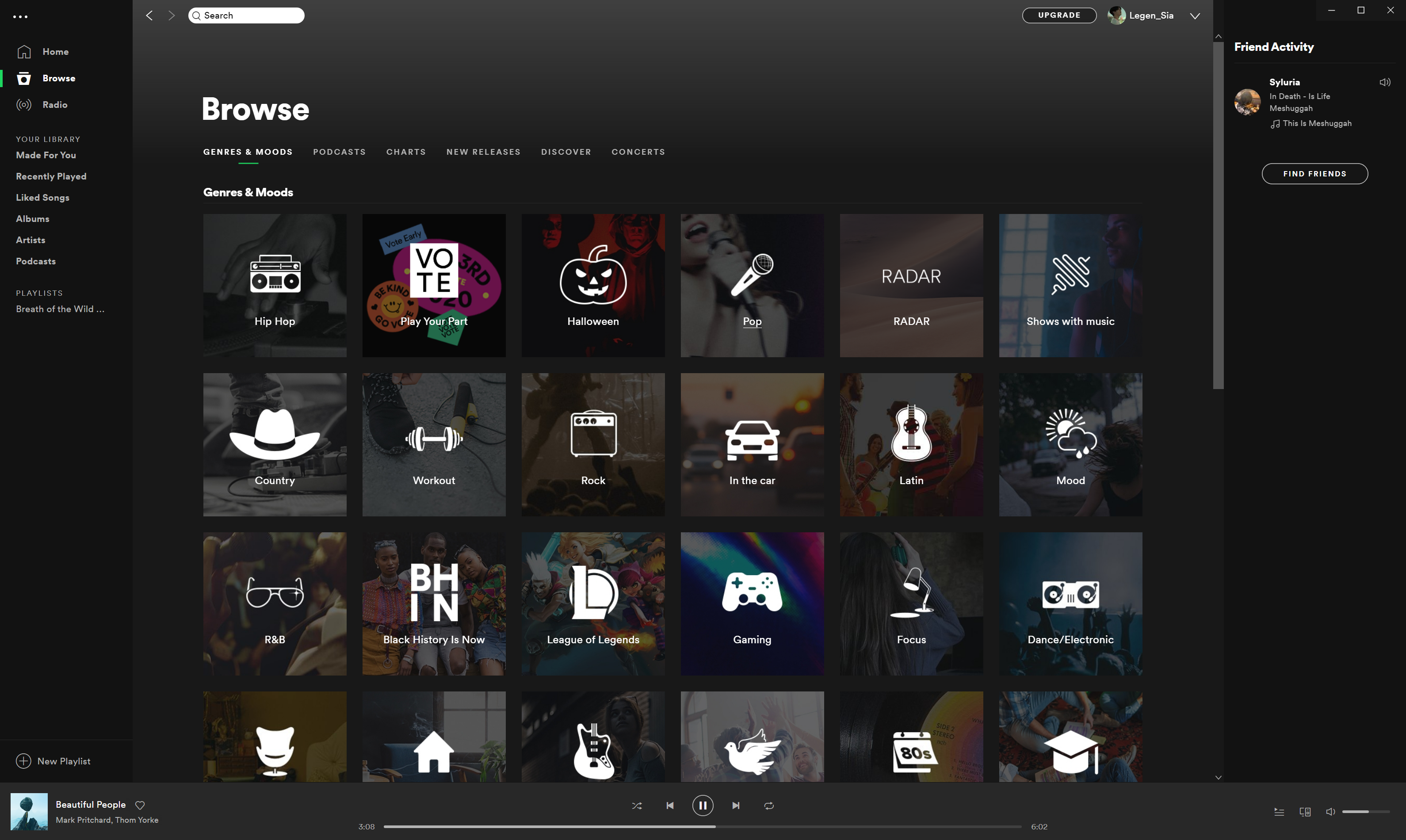Switch to the Podcasts tab
Viewport: 1406px width, 840px height.
[x=339, y=152]
